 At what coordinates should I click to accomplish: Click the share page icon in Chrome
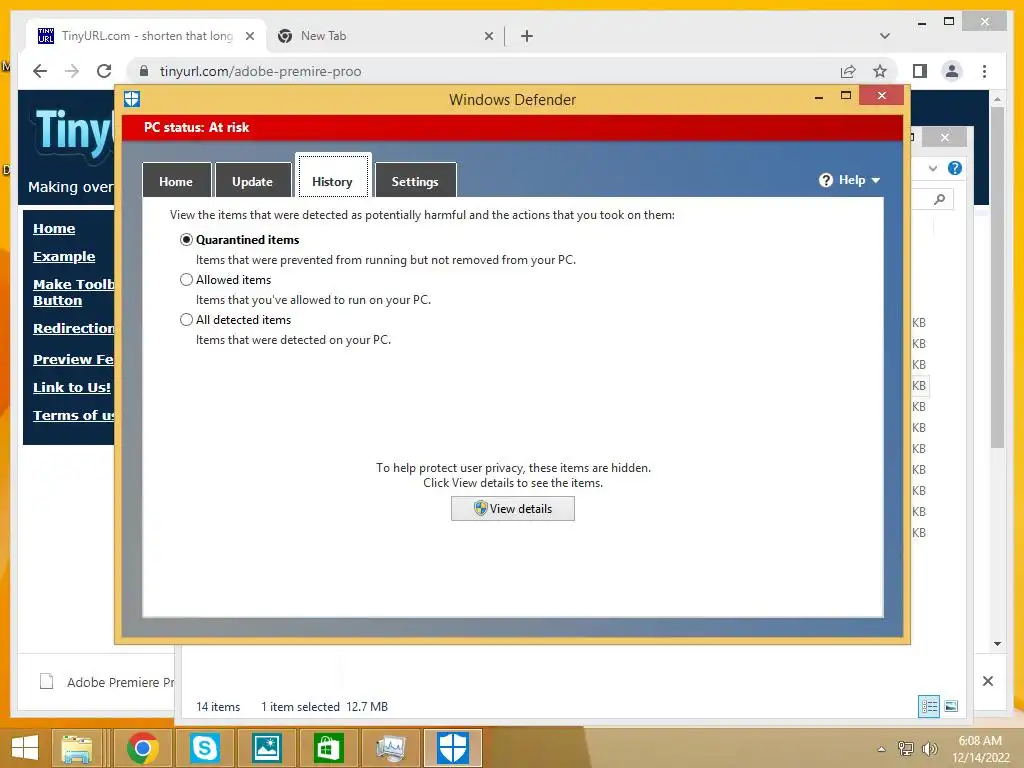click(848, 71)
